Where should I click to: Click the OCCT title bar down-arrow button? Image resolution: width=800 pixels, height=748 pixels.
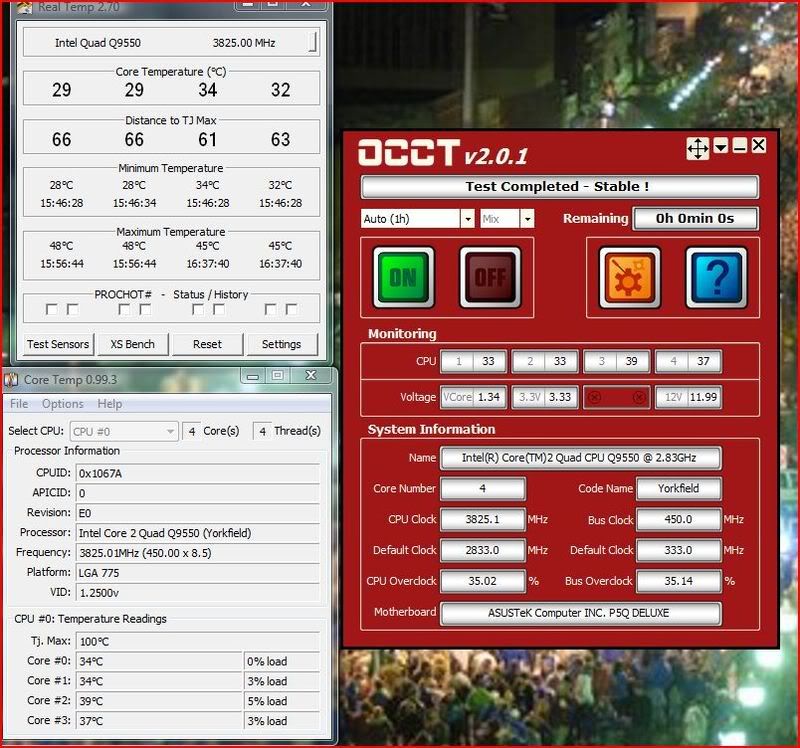click(x=720, y=146)
